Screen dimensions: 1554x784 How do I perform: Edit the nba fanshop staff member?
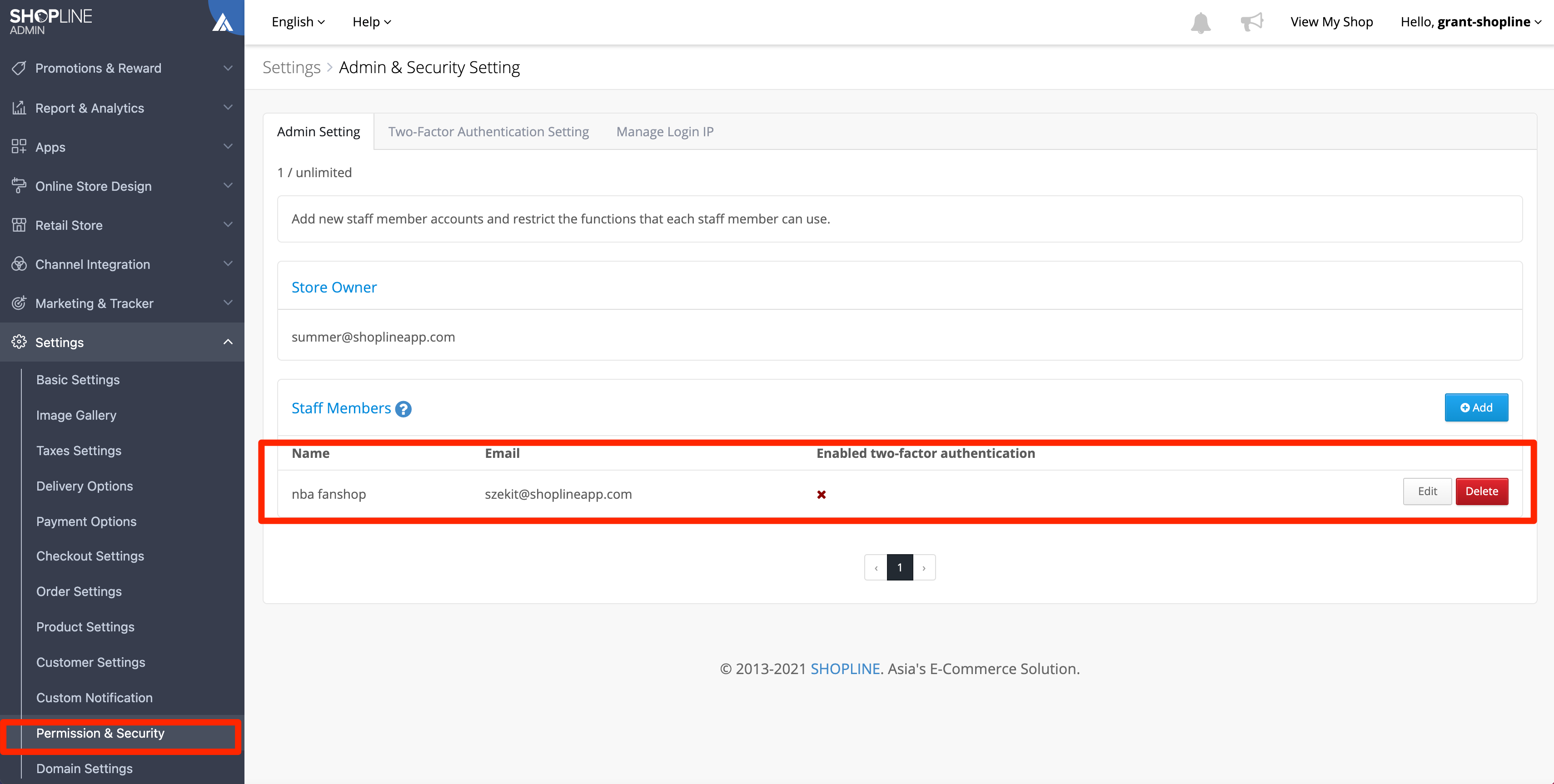tap(1427, 491)
